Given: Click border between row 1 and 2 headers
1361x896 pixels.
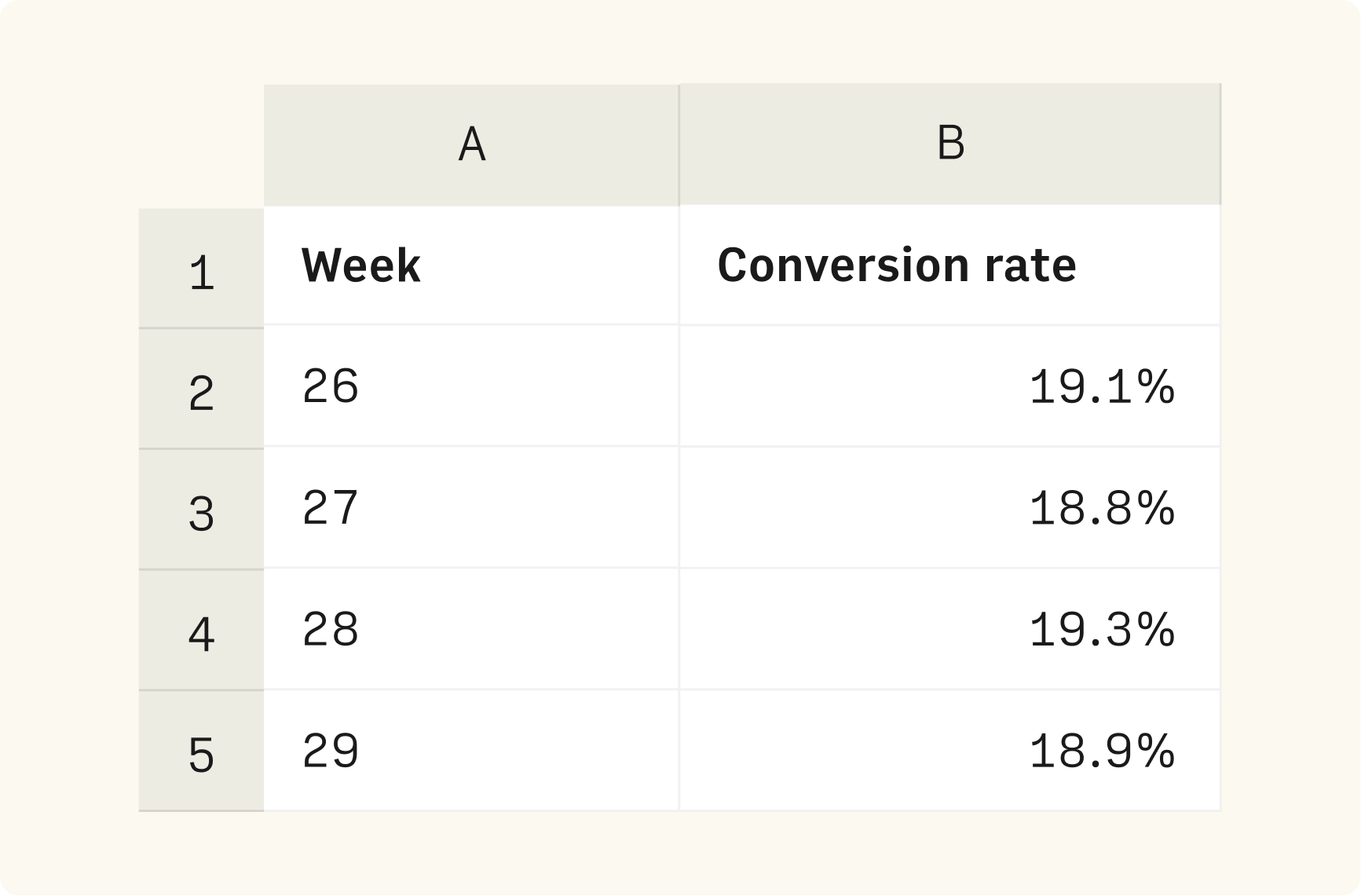Looking at the screenshot, I should click(201, 328).
